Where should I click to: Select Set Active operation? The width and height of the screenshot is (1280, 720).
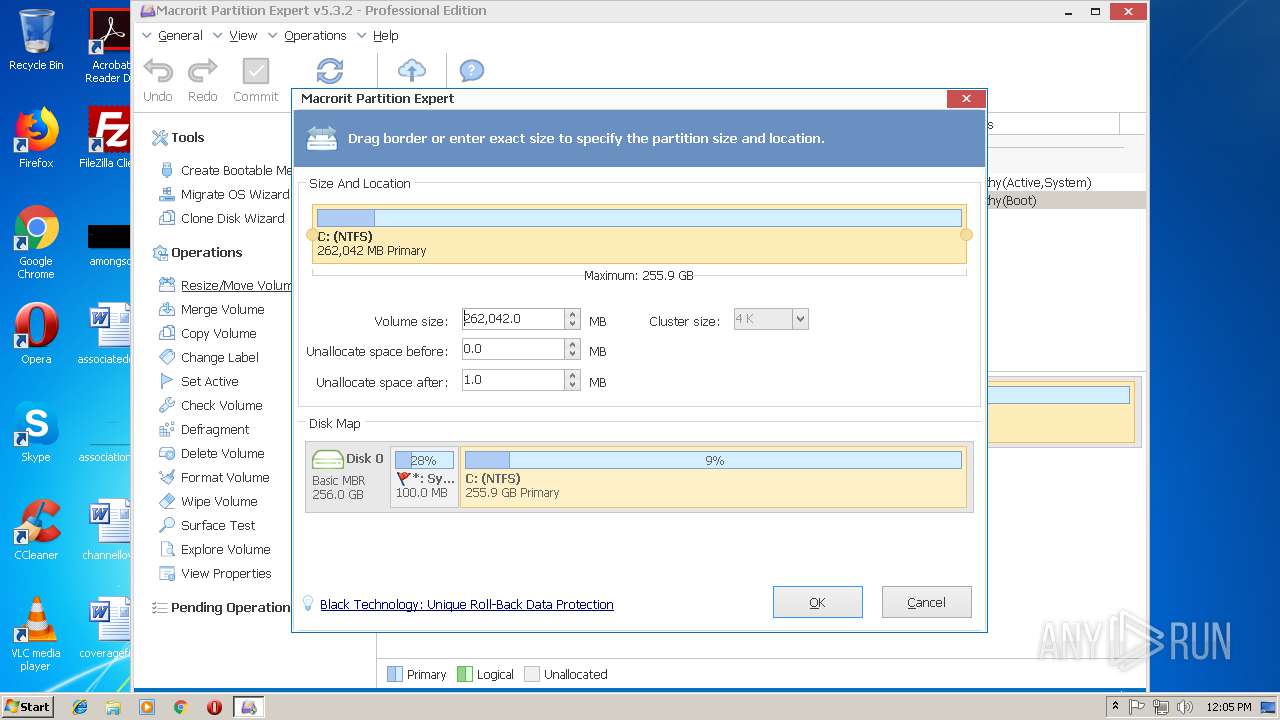(199, 381)
